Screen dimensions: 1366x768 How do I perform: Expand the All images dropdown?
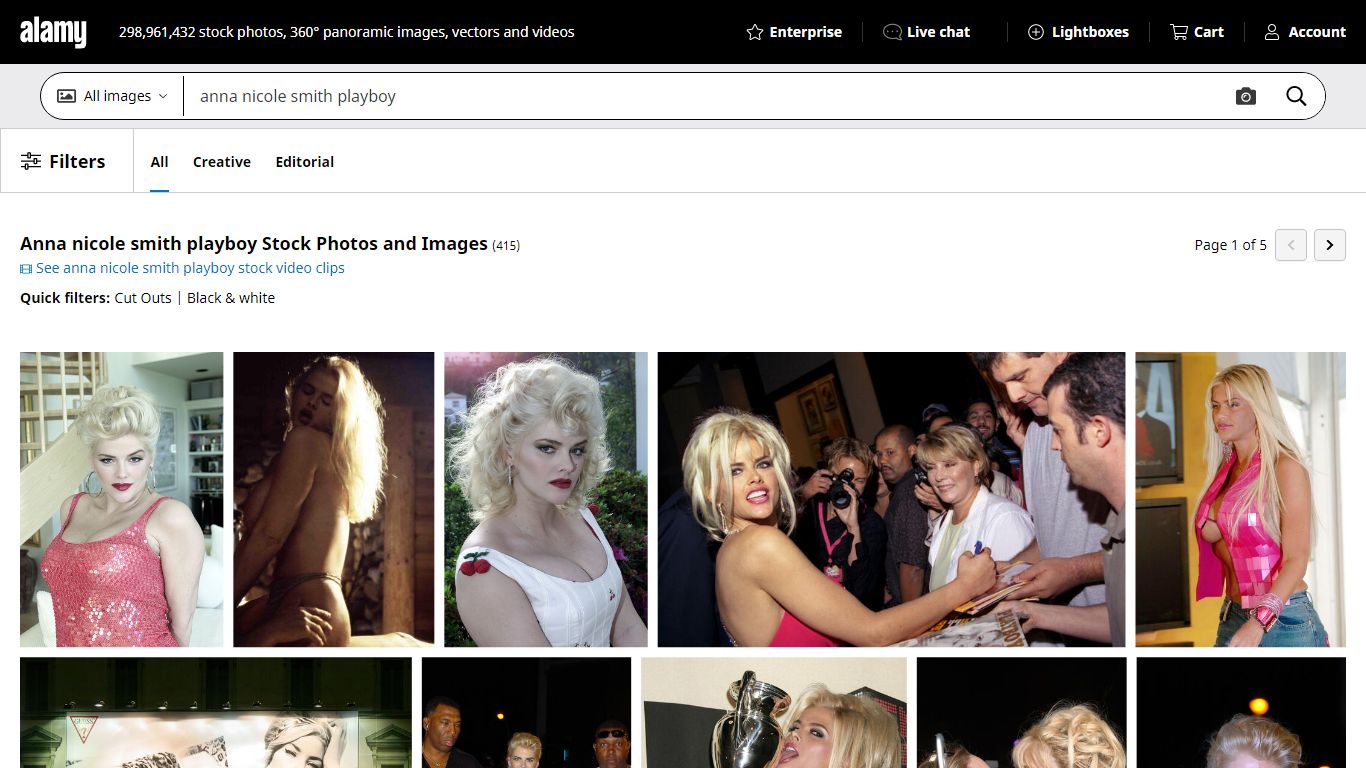pos(112,96)
